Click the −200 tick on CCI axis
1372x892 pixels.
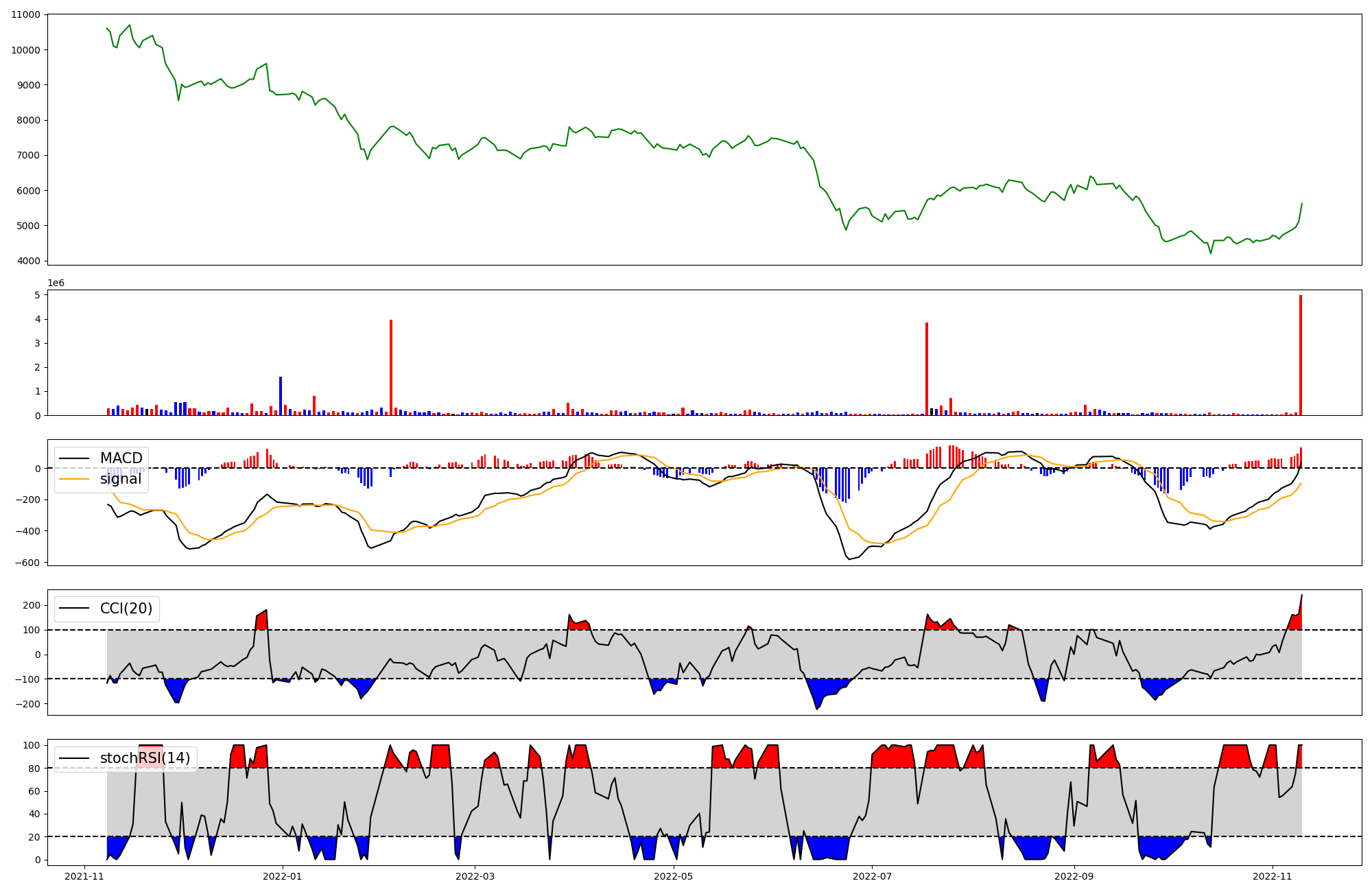[27, 704]
